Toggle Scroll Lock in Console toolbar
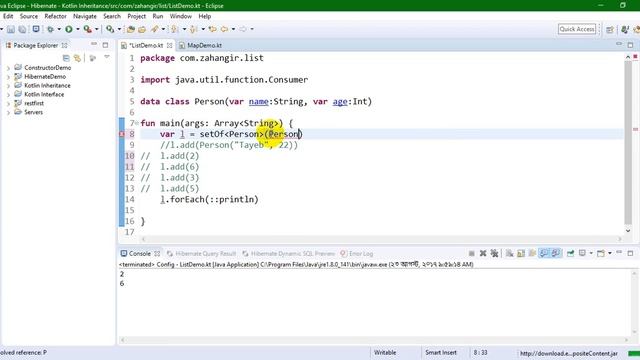This screenshot has height=360, width=640. [x=521, y=253]
